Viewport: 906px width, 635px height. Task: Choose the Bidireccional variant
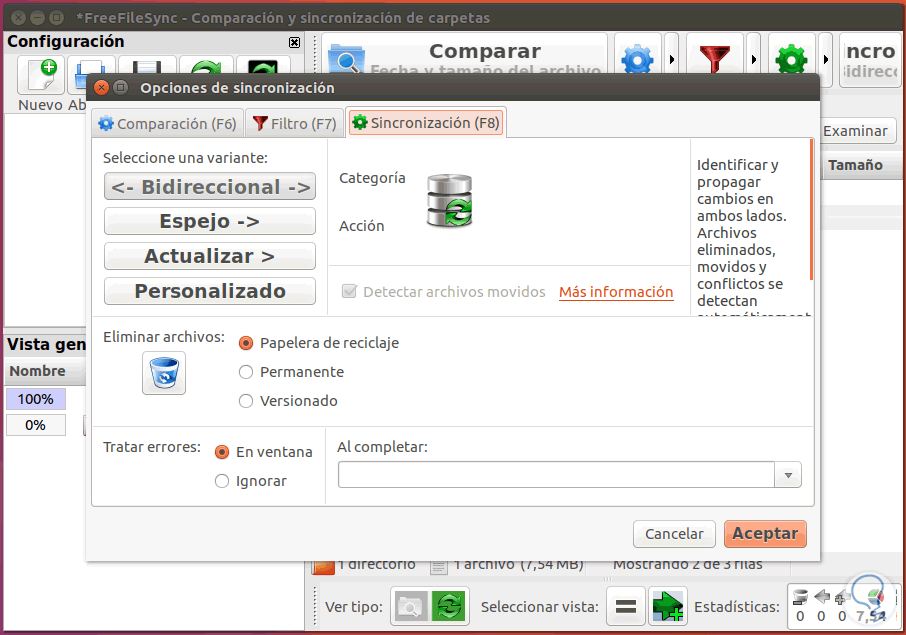[210, 187]
